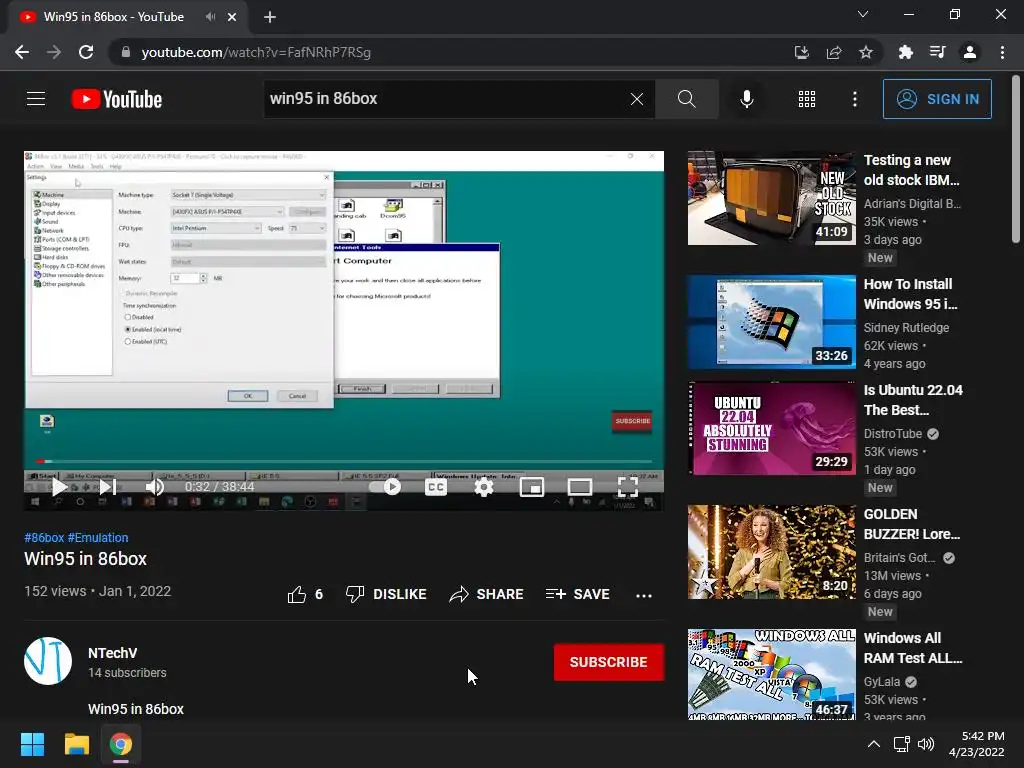The image size is (1024, 768).
Task: Go forward in browser history
Action: 54,52
